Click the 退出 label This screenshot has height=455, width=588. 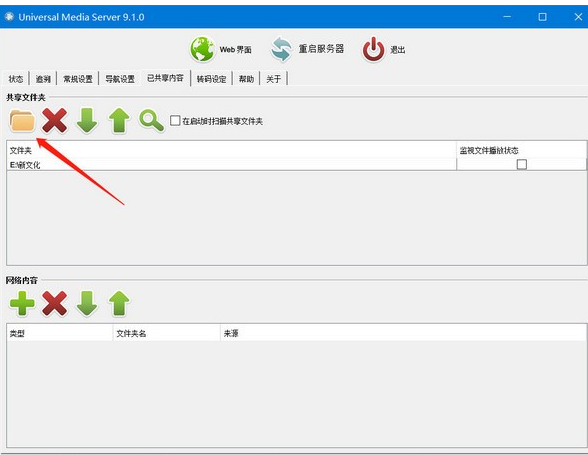[x=398, y=50]
